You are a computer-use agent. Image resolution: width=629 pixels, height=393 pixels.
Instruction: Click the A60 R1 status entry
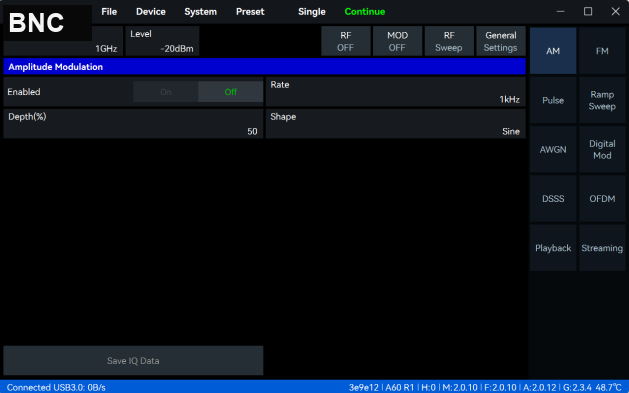(400, 387)
